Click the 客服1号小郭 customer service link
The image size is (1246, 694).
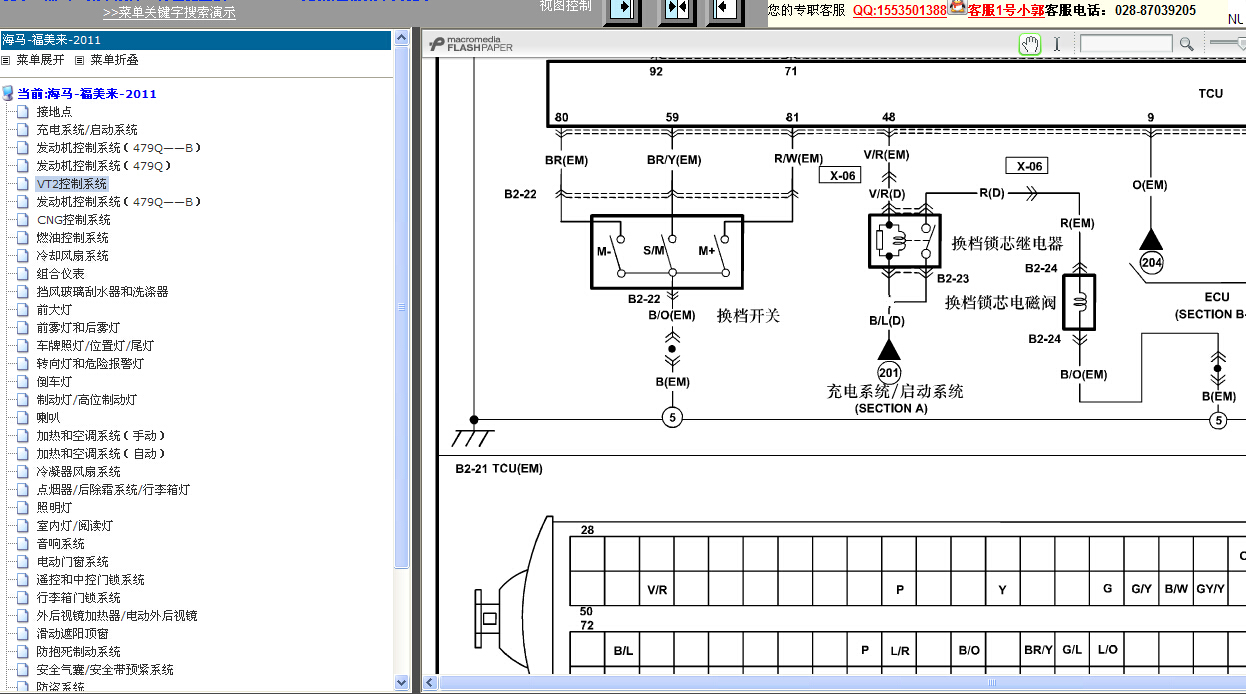pyautogui.click(x=1006, y=10)
